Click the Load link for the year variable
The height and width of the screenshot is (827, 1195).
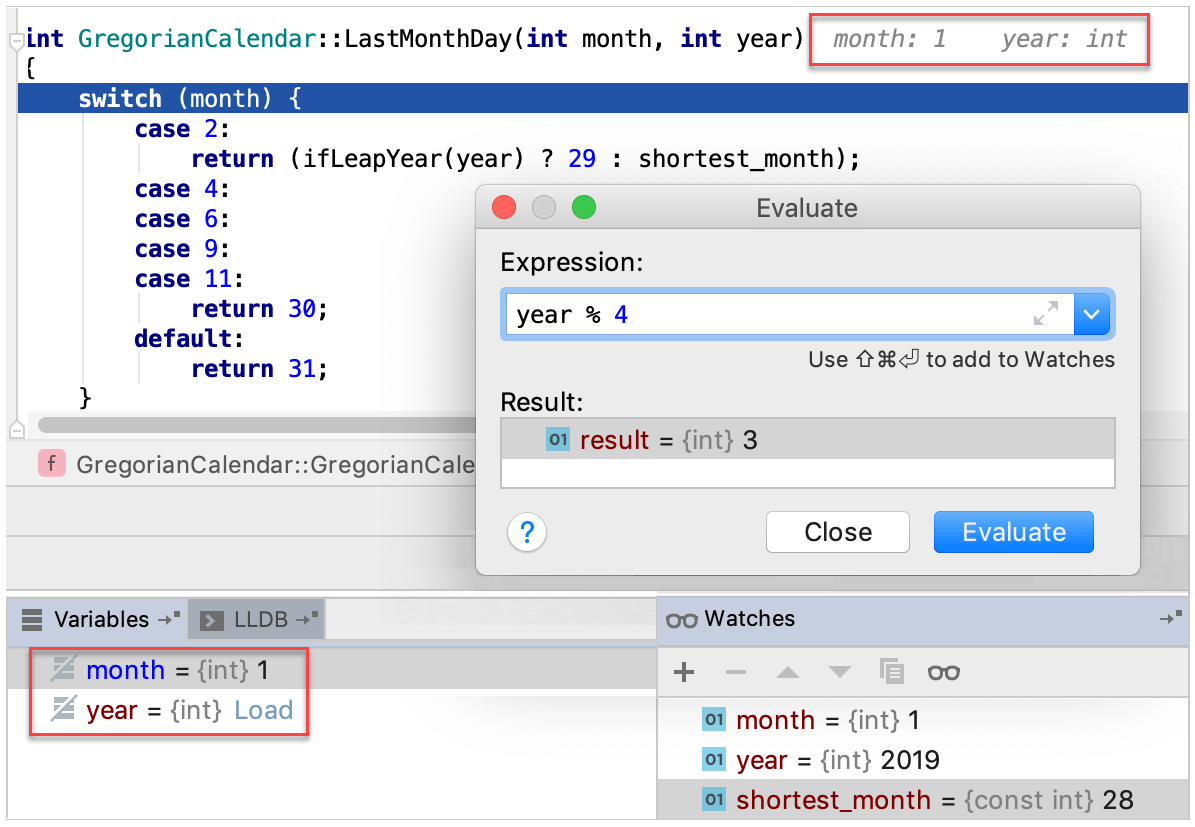click(x=264, y=711)
